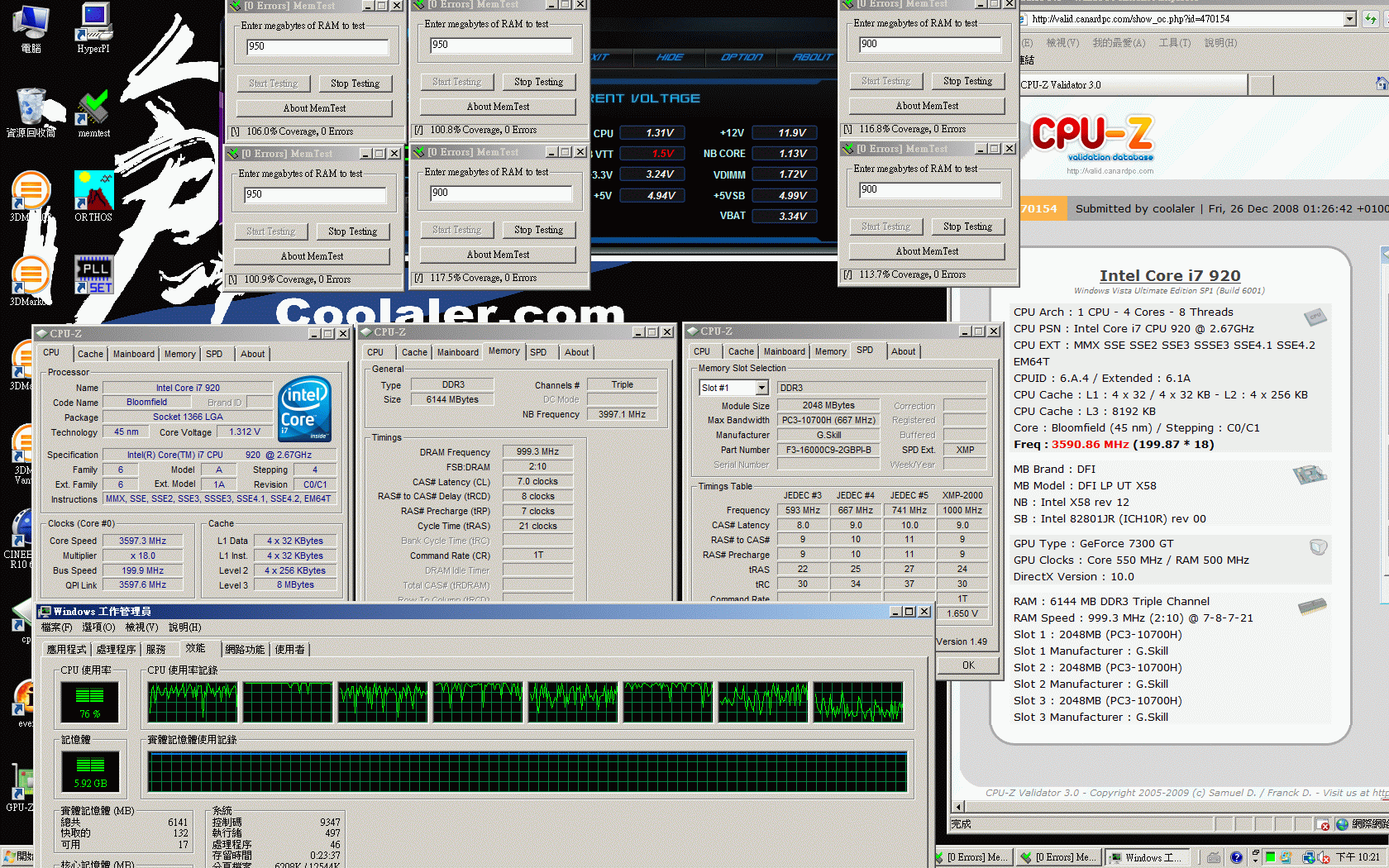Screen dimensions: 1389x868
Task: Open the Intel Core i7 920 heading link
Action: click(x=1169, y=276)
